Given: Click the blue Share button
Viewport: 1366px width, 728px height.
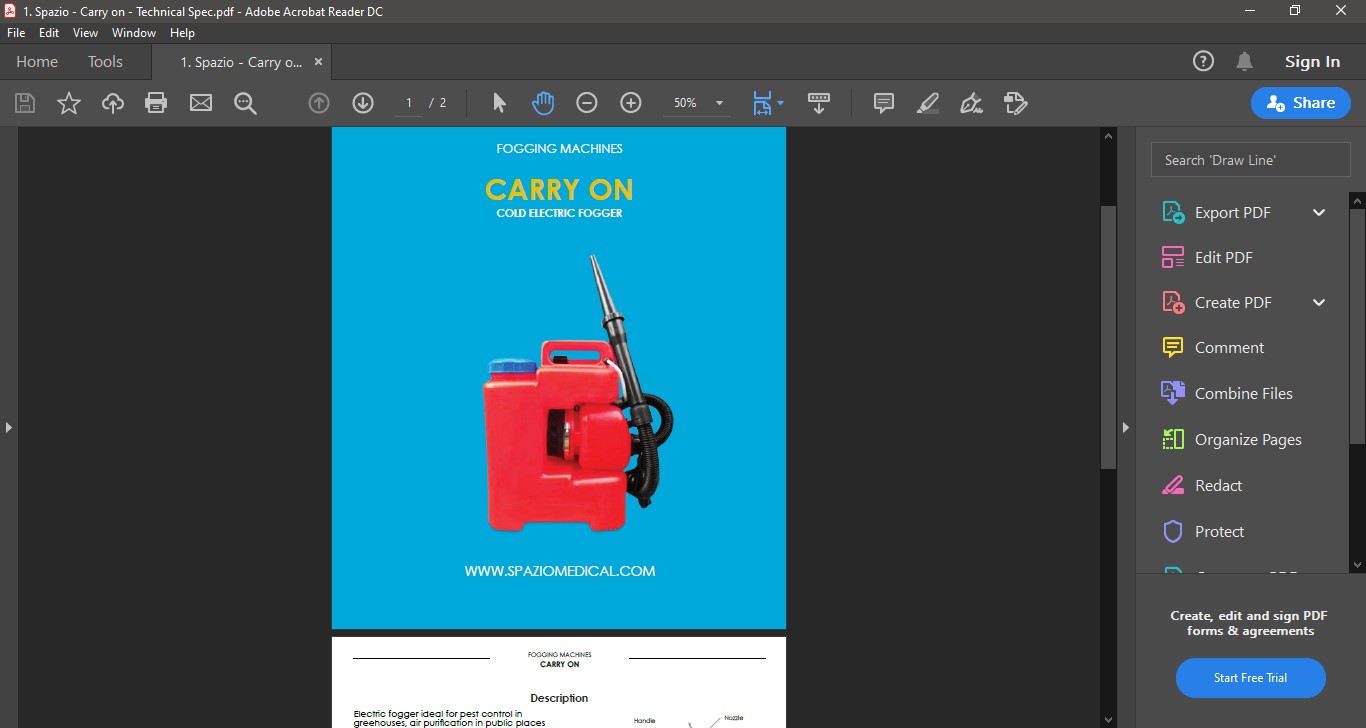Looking at the screenshot, I should (x=1300, y=103).
